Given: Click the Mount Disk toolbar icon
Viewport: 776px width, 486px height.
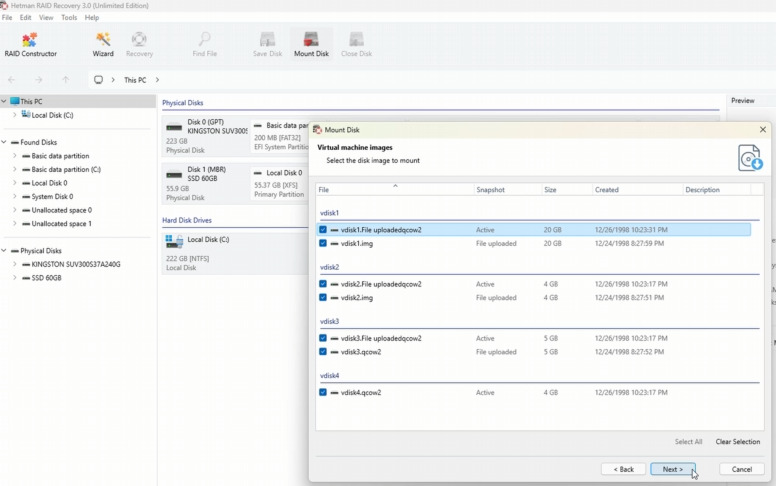Looking at the screenshot, I should coord(311,45).
